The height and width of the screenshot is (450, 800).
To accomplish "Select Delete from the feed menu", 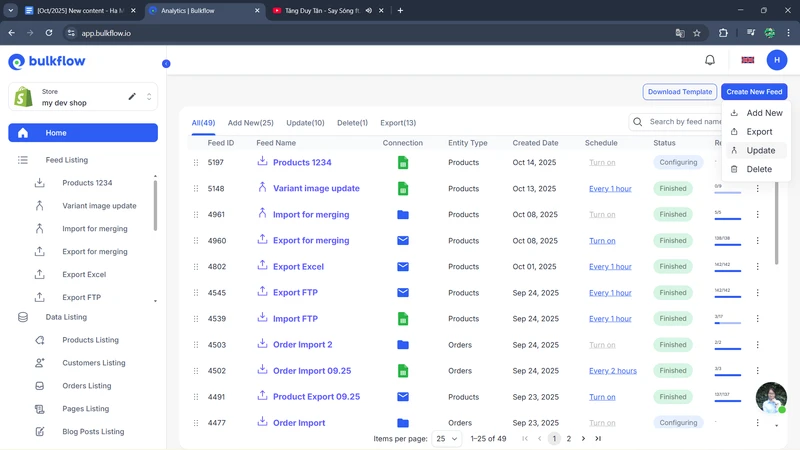I will point(757,169).
